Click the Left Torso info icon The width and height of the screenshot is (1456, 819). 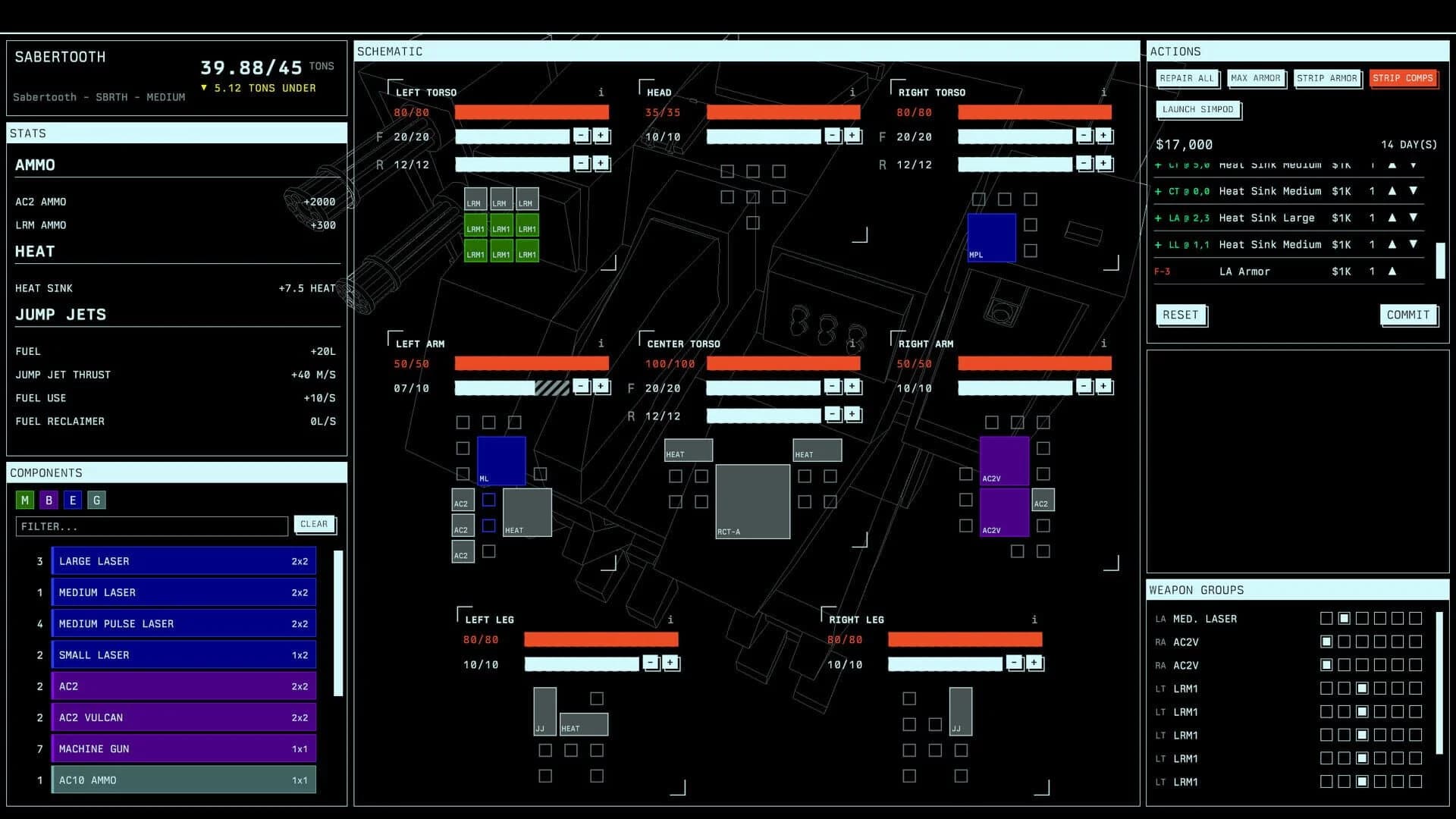(x=601, y=92)
